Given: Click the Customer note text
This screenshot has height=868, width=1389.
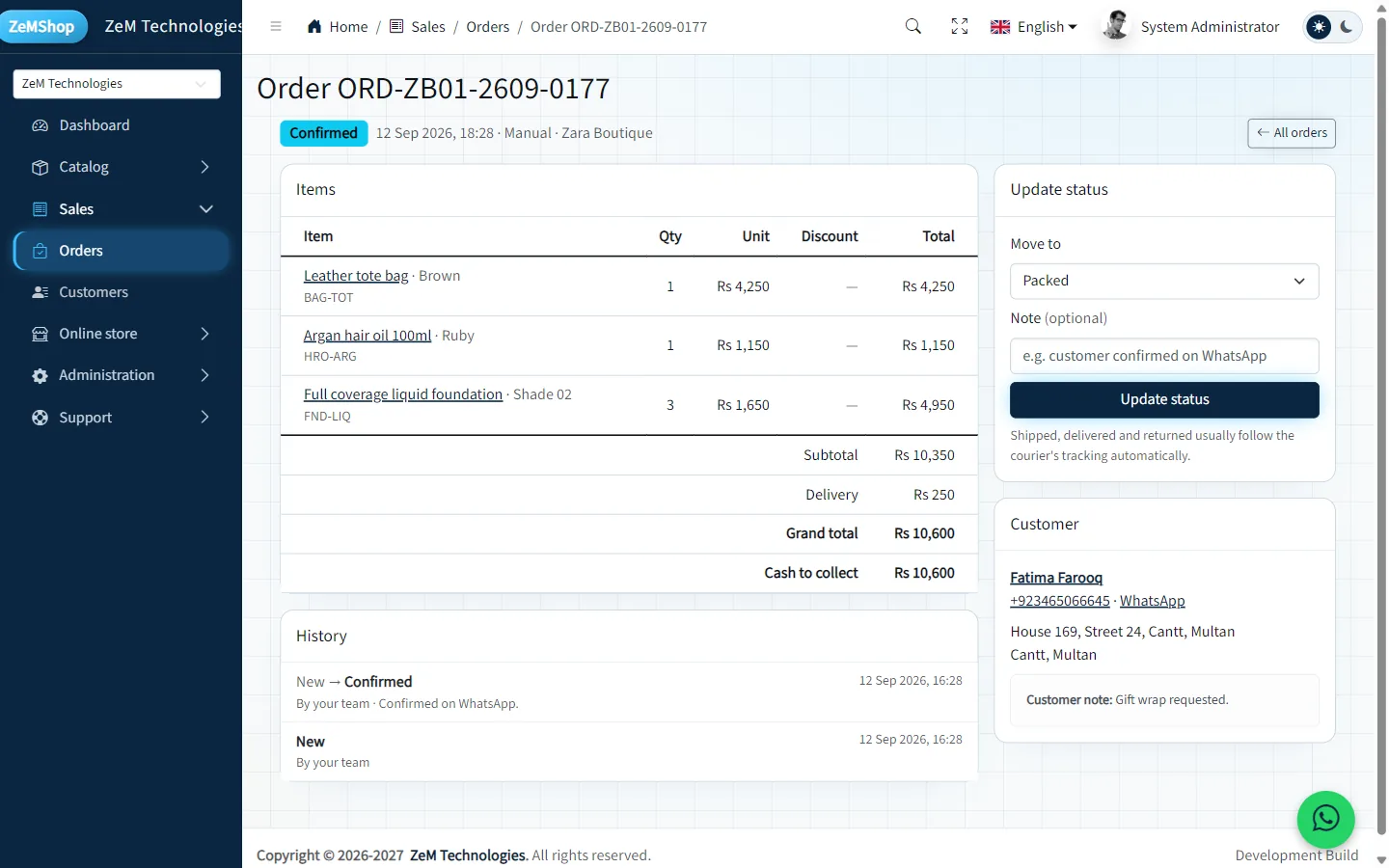Looking at the screenshot, I should [1127, 700].
